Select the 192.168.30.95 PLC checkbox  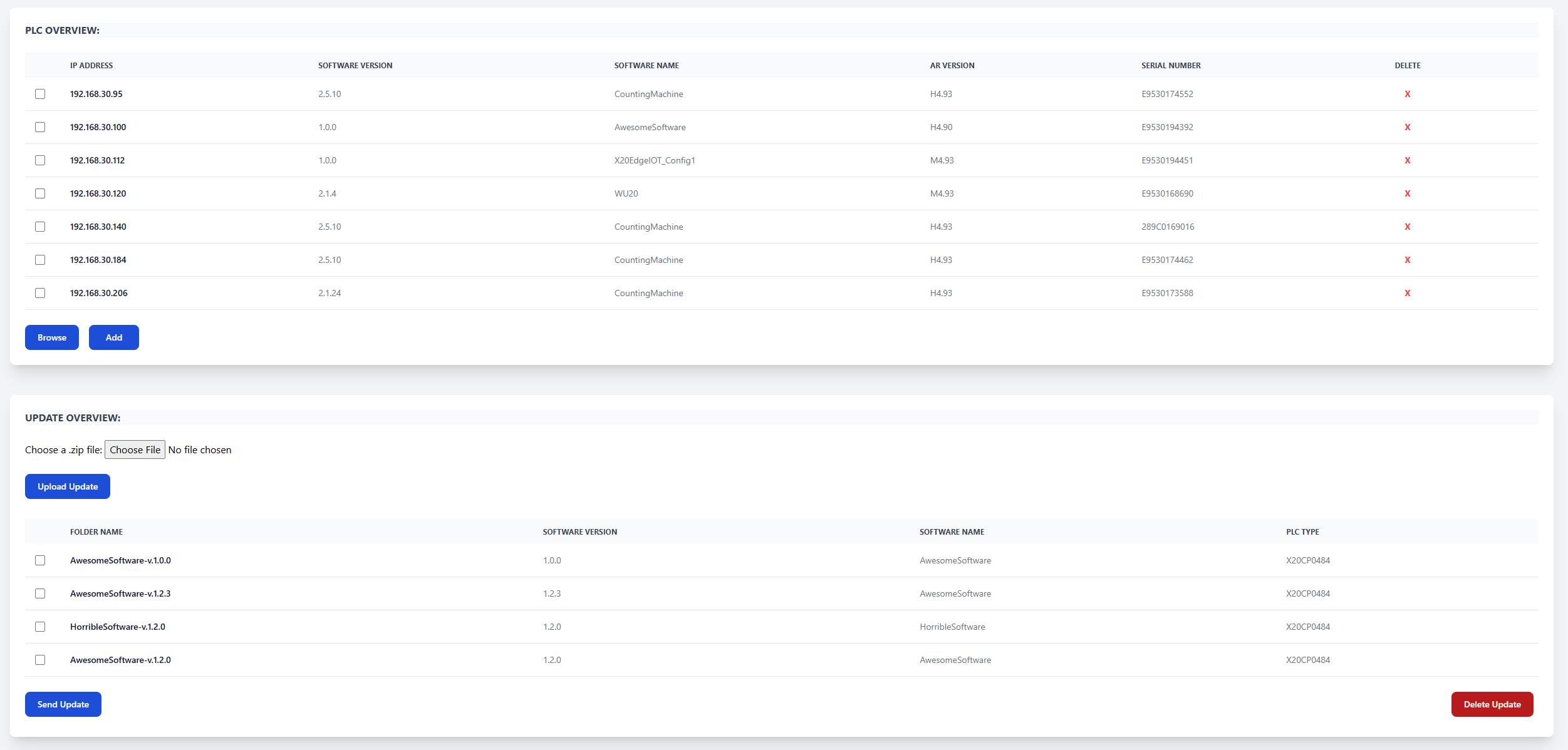[40, 94]
